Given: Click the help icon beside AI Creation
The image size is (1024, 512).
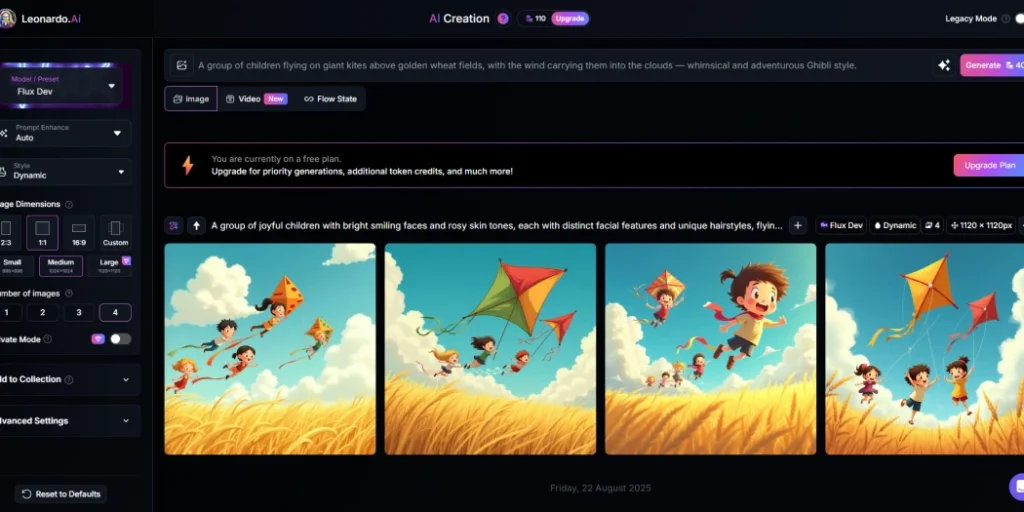Looking at the screenshot, I should pos(503,19).
